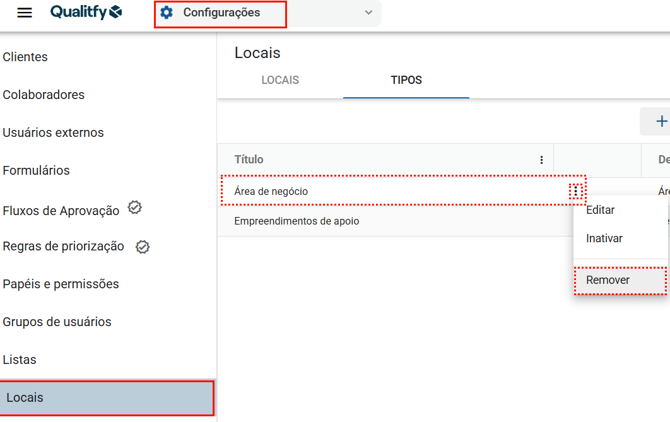Navigate to Grupos de usuários
The height and width of the screenshot is (422, 670).
point(57,322)
